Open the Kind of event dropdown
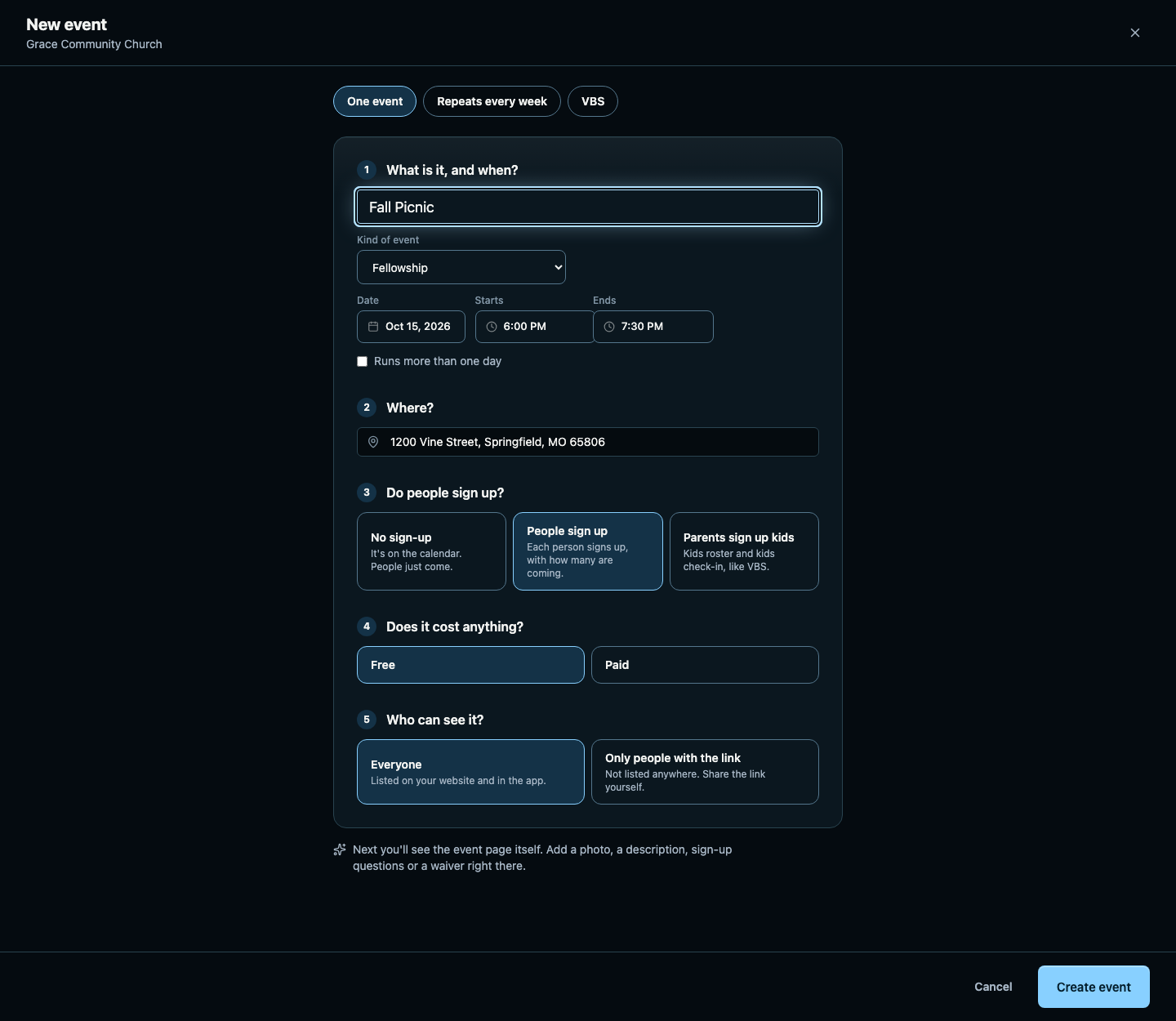This screenshot has height=1021, width=1176. coord(461,267)
